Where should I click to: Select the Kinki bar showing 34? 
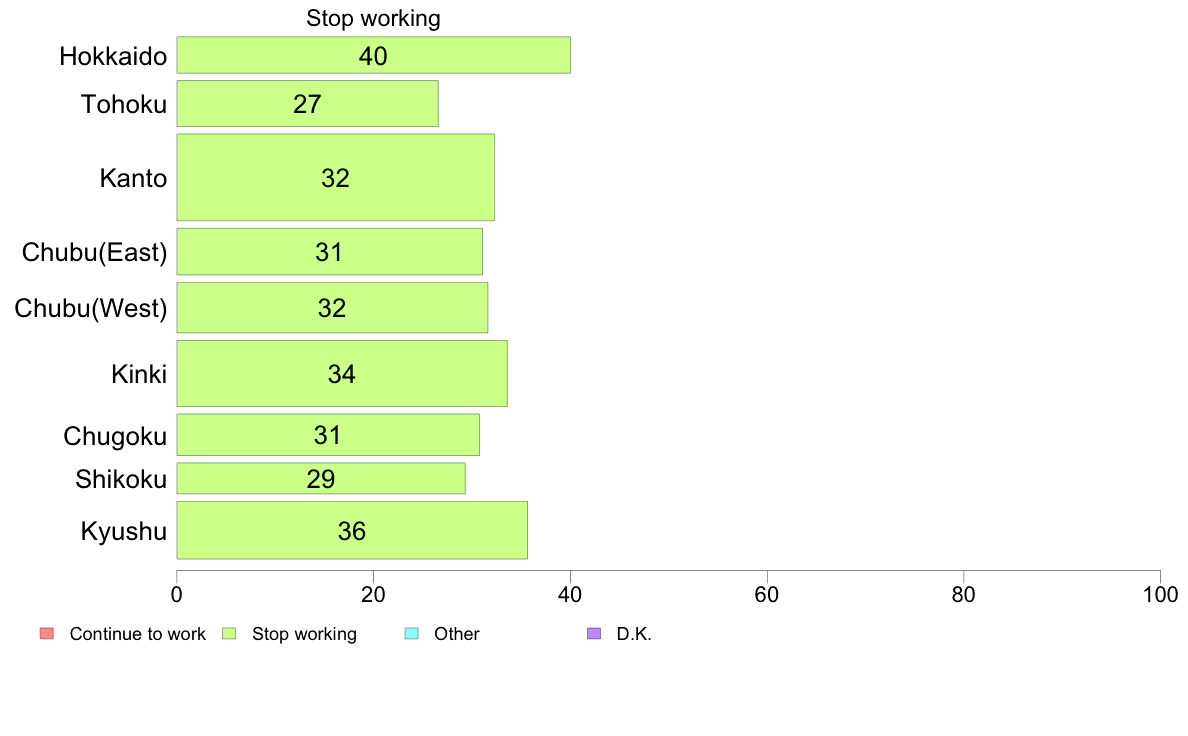342,374
